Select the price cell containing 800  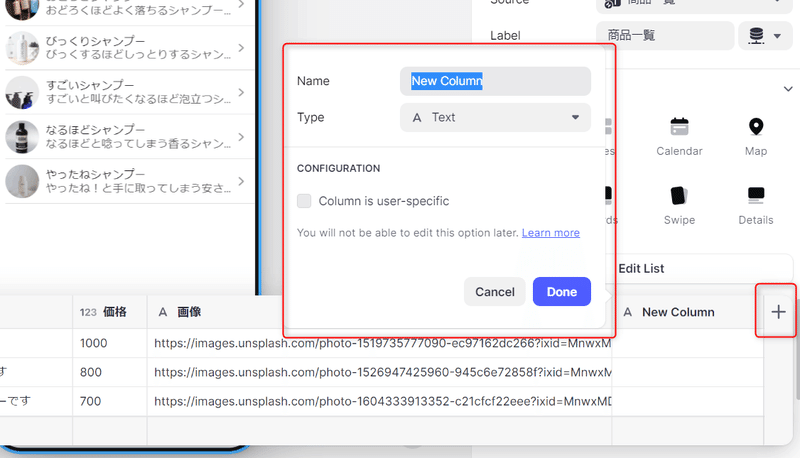tap(110, 372)
